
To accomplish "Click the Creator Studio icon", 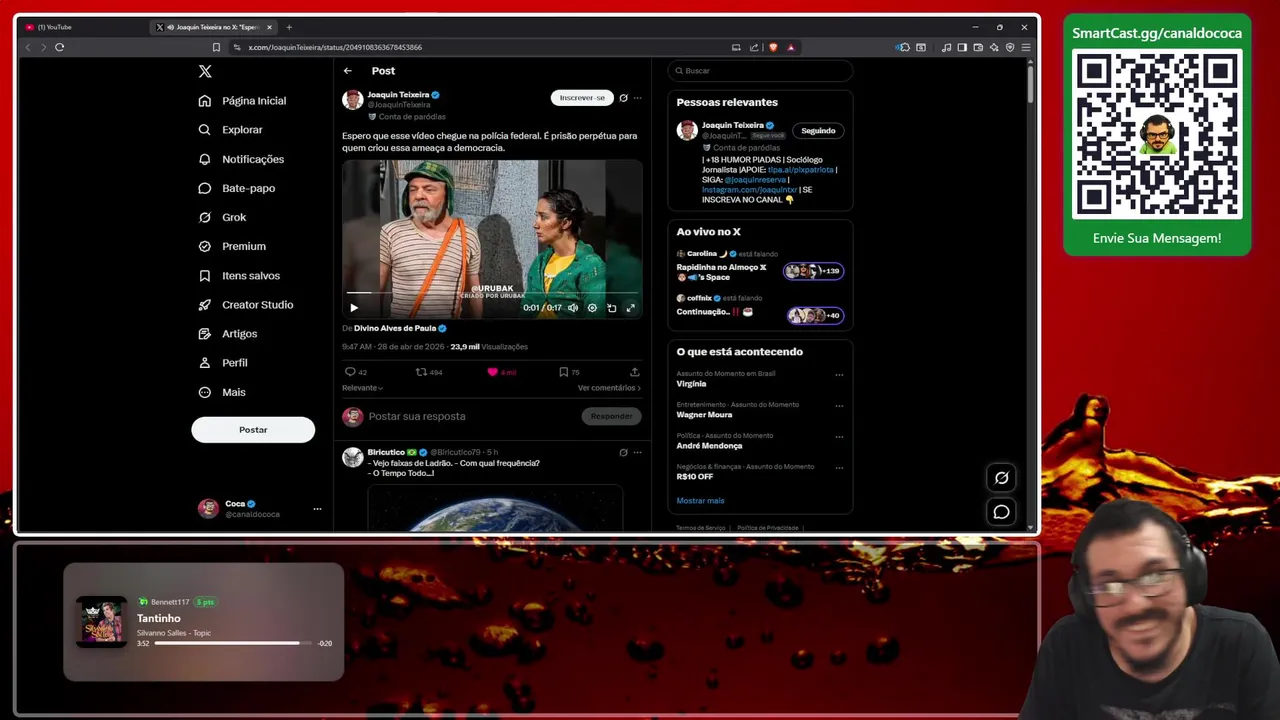I will [x=205, y=304].
